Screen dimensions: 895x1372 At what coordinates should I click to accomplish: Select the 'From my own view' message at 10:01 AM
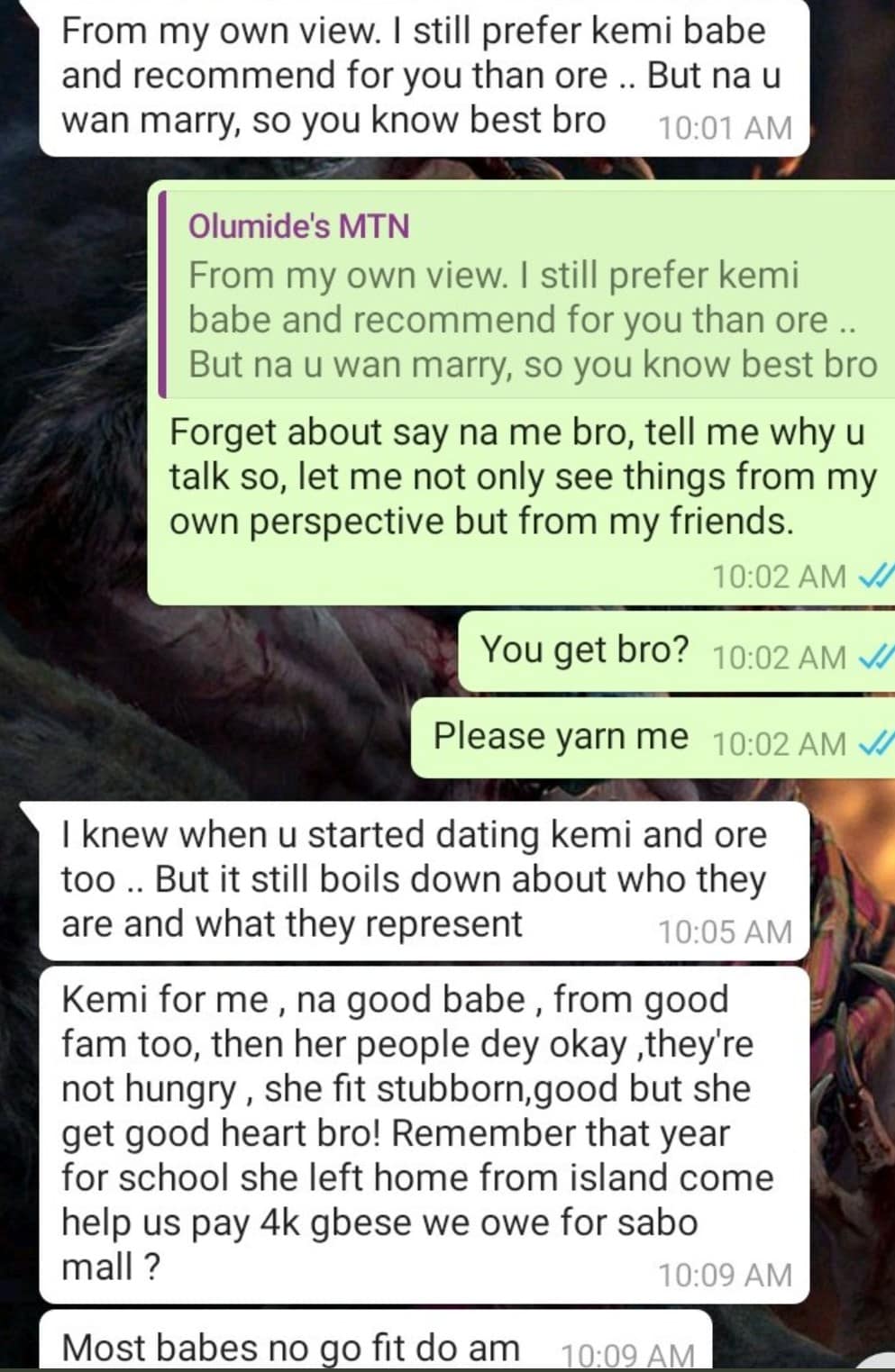coord(424,77)
